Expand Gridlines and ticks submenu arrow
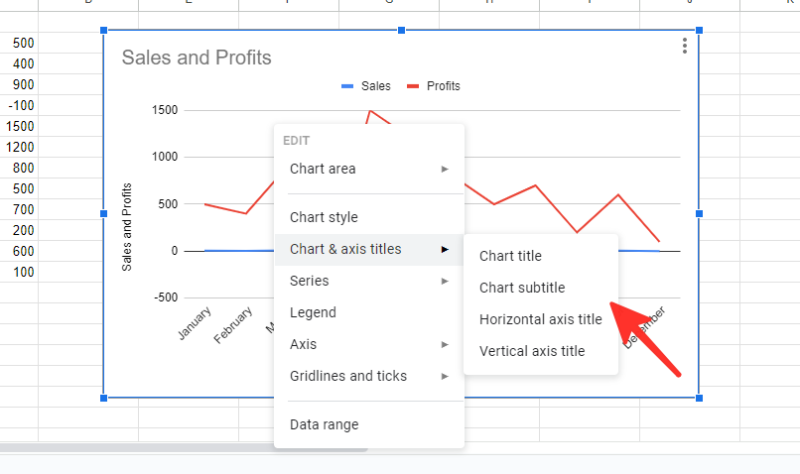Screen dimensions: 800x474 click(x=445, y=376)
